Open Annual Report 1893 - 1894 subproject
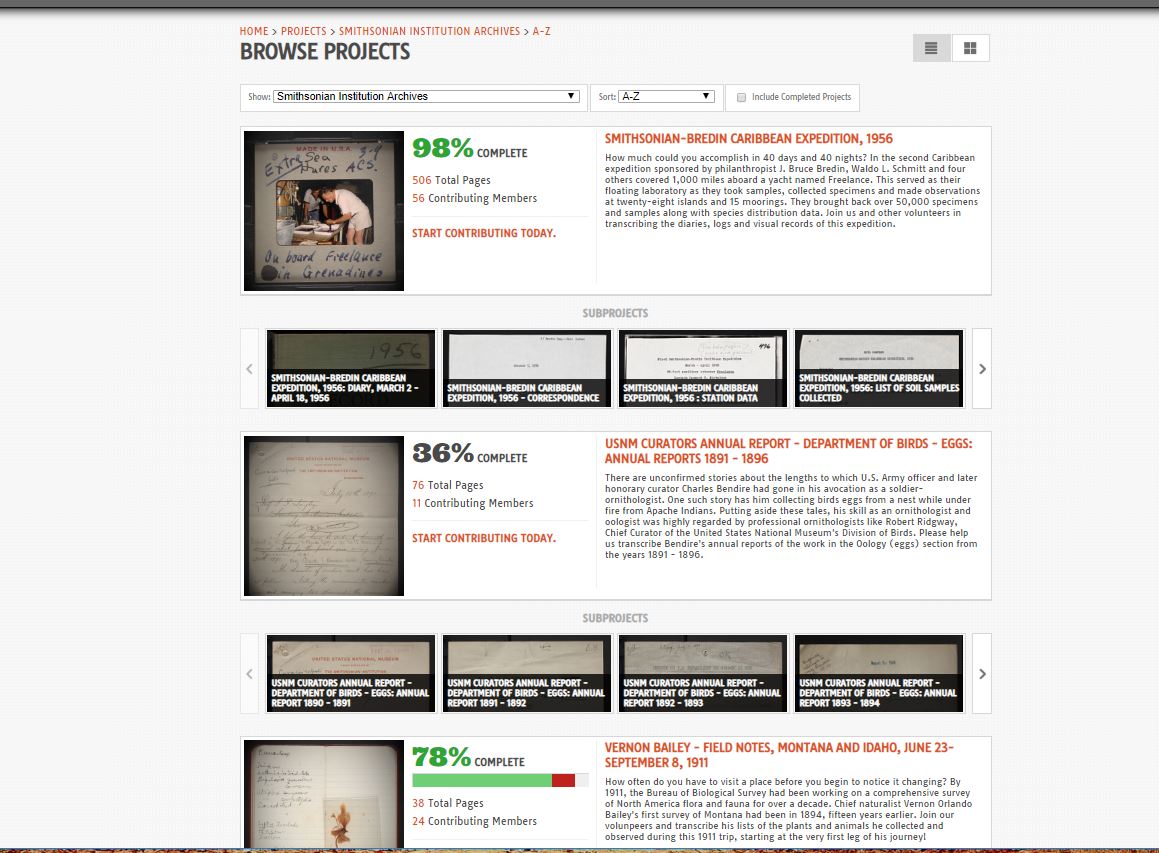The height and width of the screenshot is (853, 1159). tap(879, 673)
